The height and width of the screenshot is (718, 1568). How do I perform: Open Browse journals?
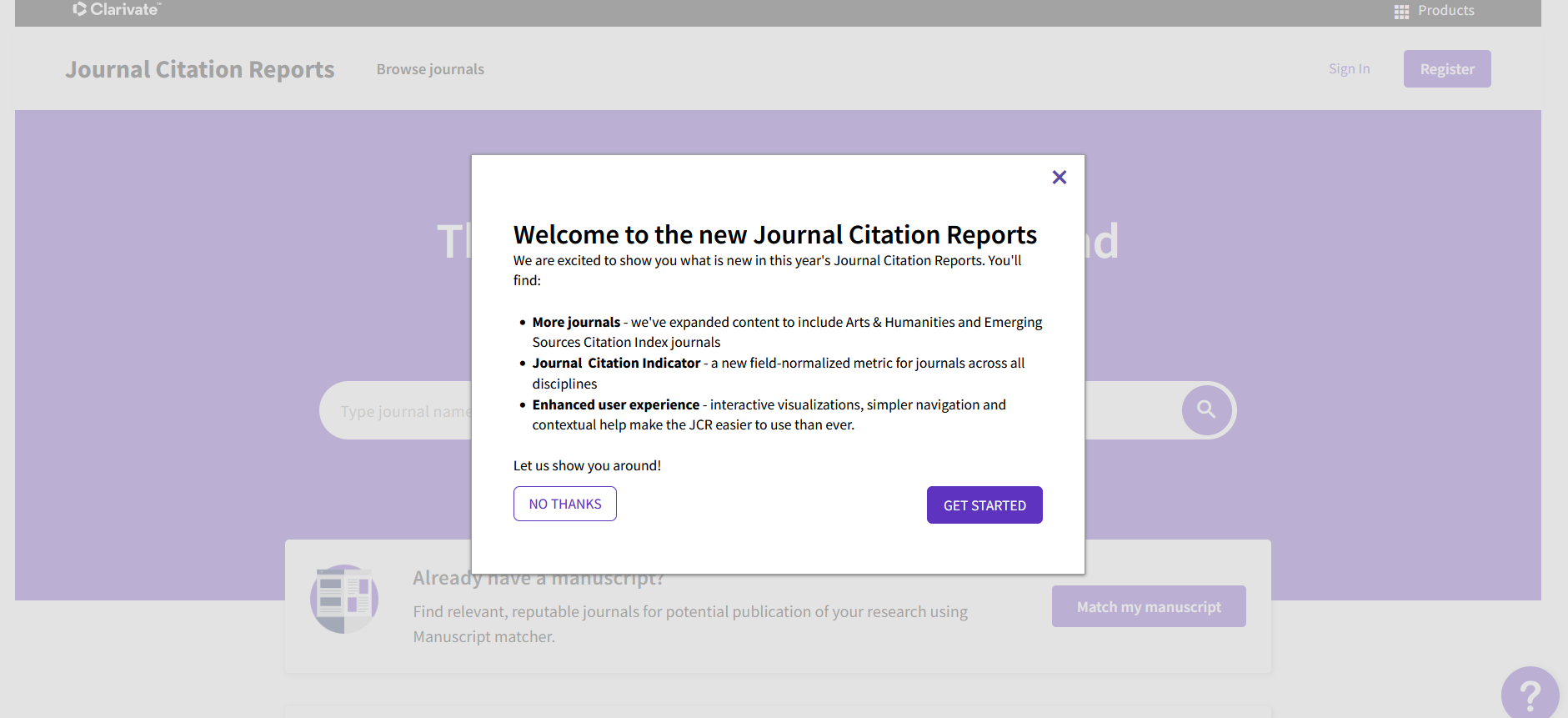click(x=430, y=69)
